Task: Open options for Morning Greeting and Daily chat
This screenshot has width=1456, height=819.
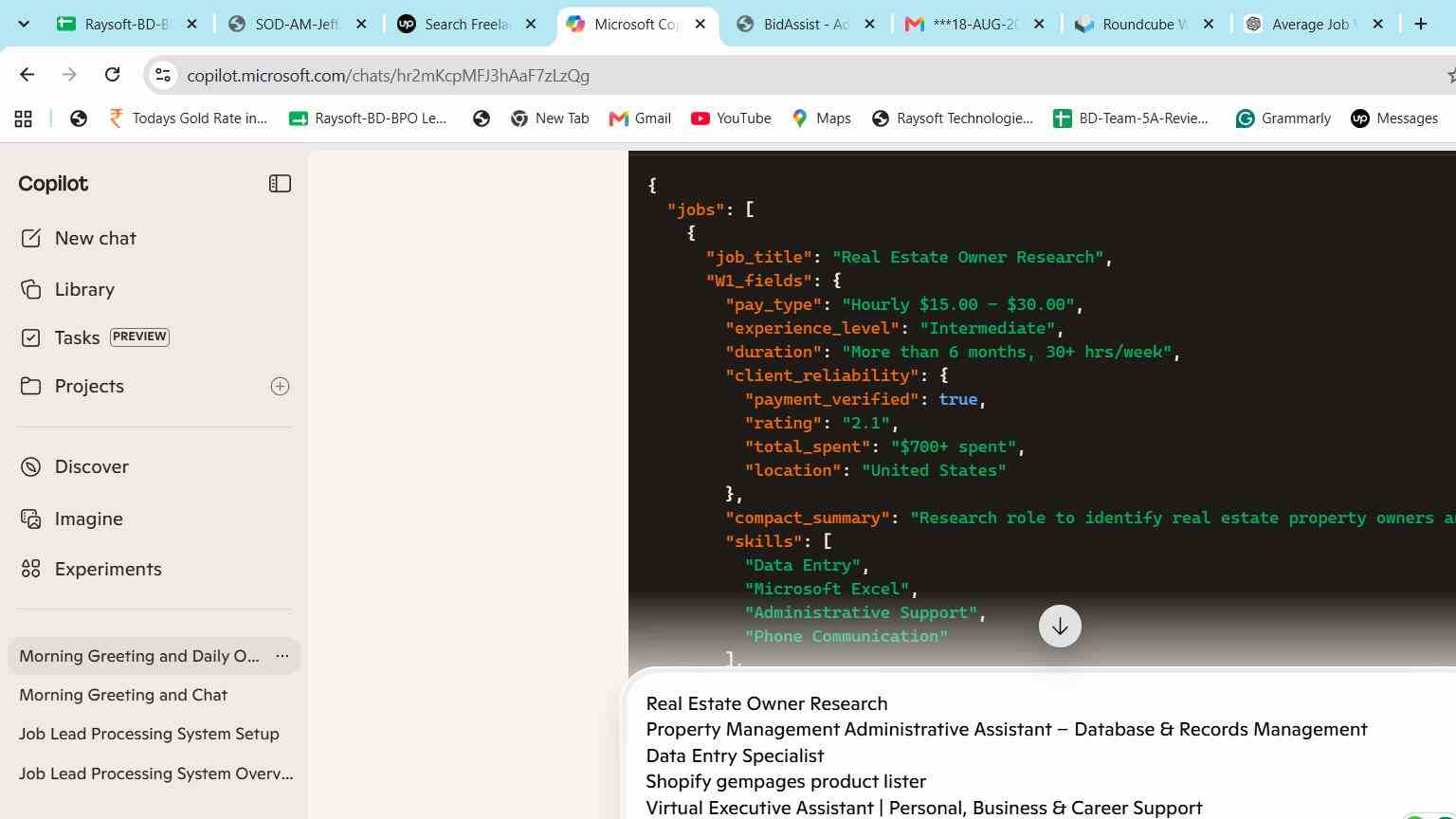Action: click(x=282, y=656)
